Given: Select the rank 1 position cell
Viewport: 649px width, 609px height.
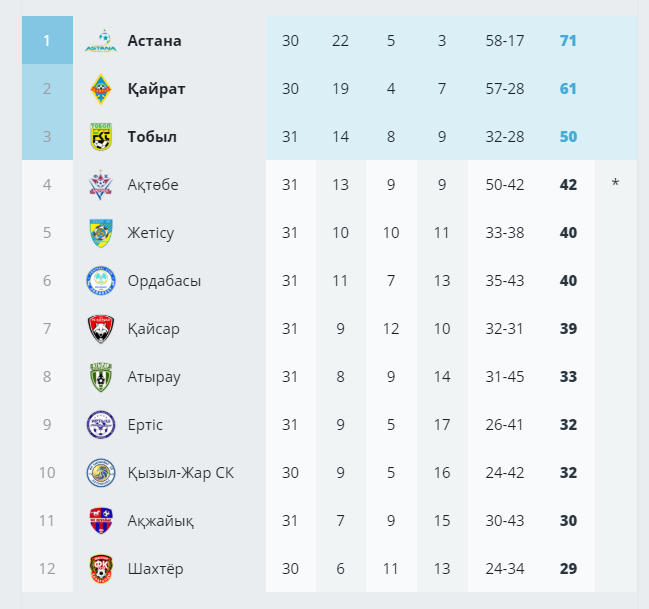Looking at the screenshot, I should [47, 40].
